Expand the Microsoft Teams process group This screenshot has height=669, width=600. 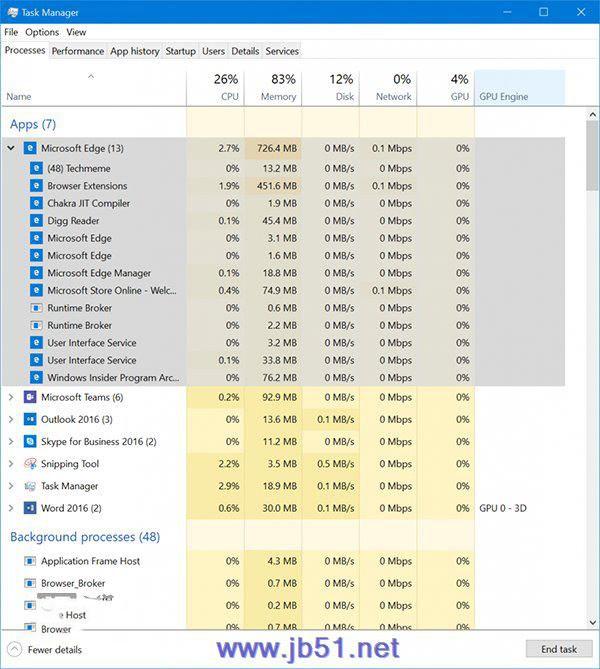[11, 397]
